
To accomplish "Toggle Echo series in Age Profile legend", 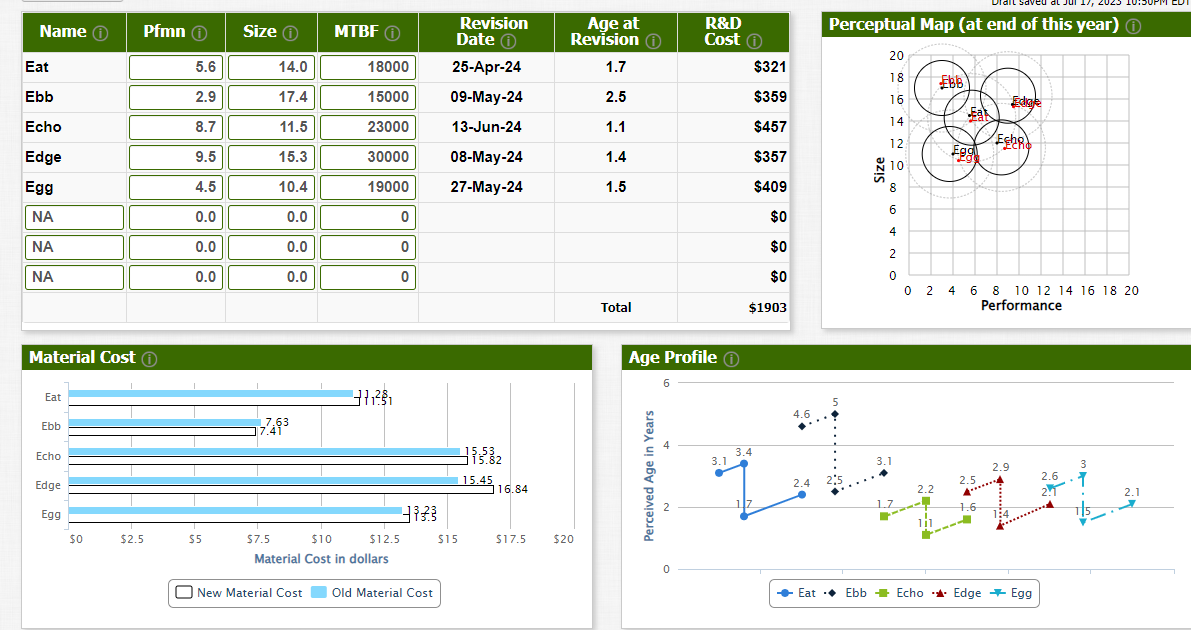I will 899,593.
